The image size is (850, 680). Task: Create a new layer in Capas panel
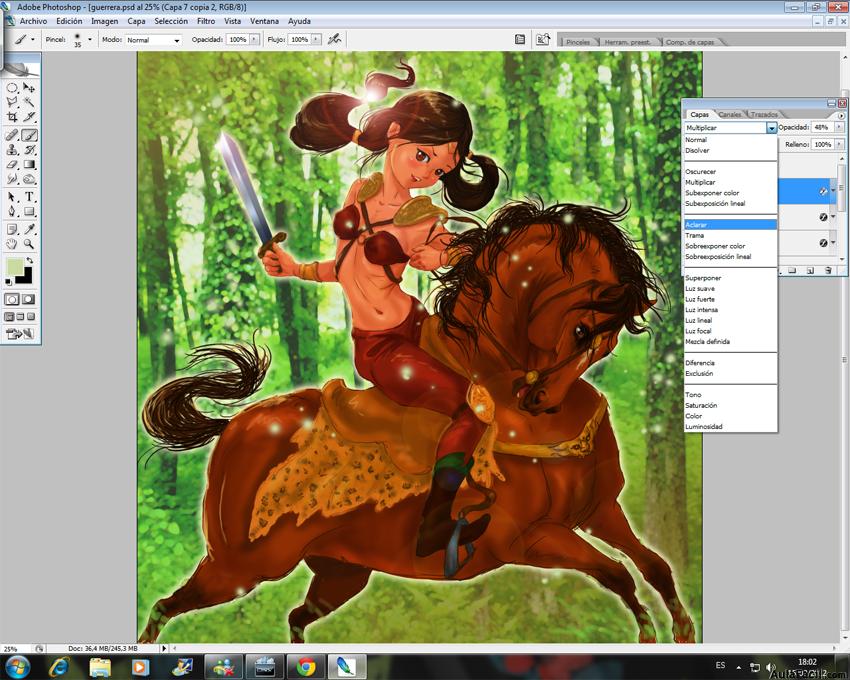click(x=810, y=270)
